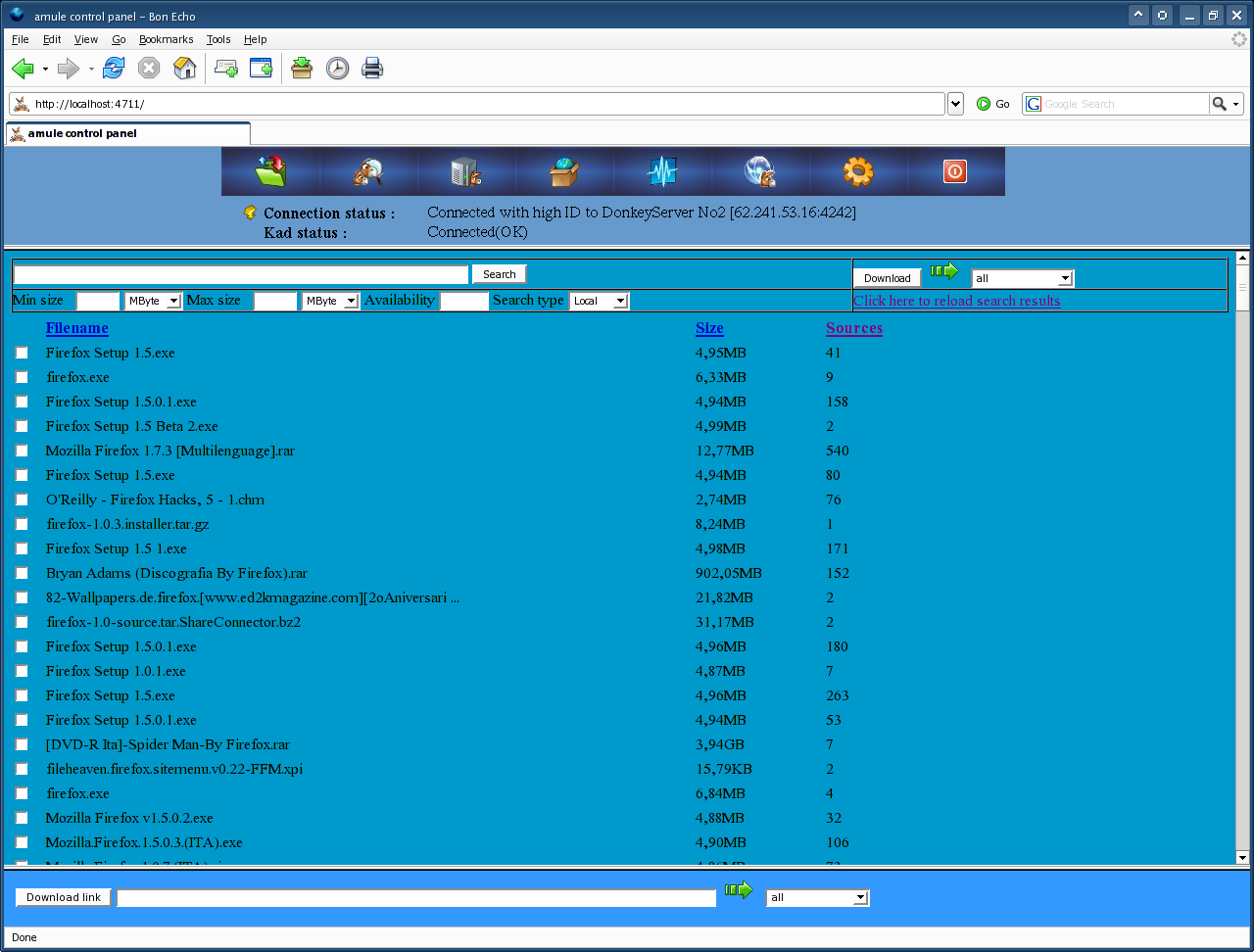Open the Kad globe icon
Image resolution: width=1254 pixels, height=952 pixels.
(x=760, y=171)
